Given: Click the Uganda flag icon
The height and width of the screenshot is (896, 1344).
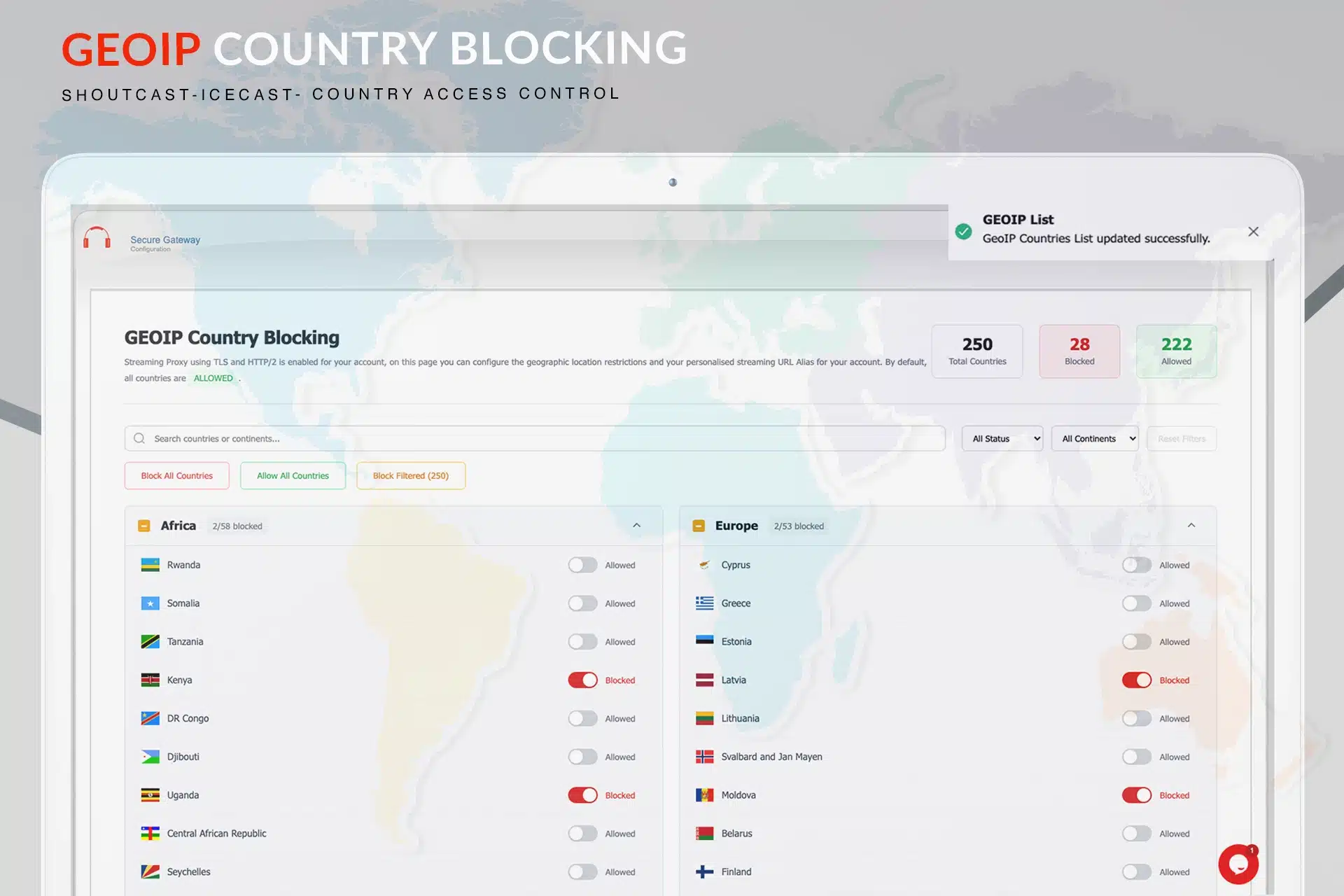Looking at the screenshot, I should pos(150,795).
